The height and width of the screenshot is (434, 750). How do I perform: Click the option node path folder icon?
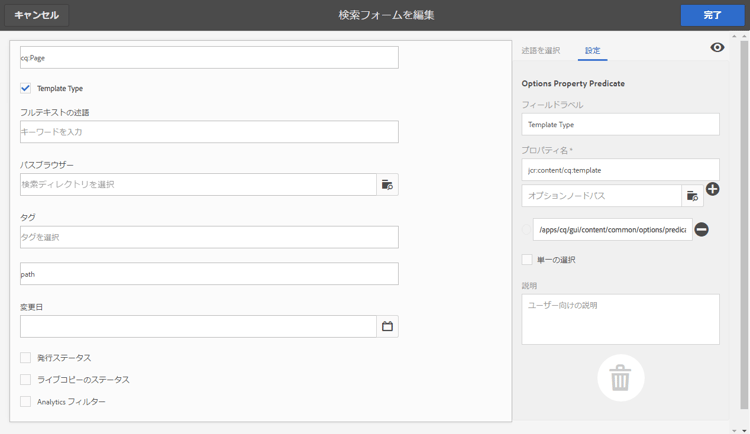point(692,196)
